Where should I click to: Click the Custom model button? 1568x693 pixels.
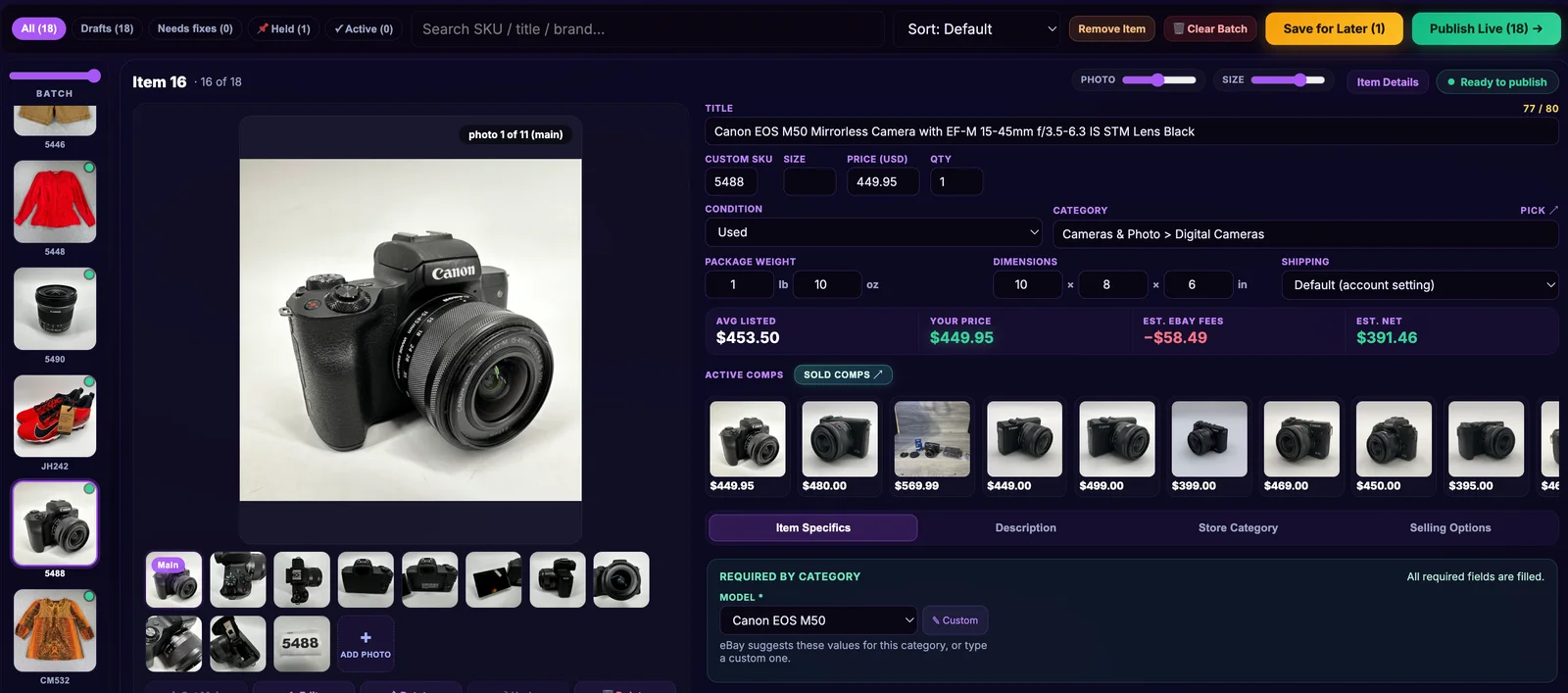tap(955, 620)
